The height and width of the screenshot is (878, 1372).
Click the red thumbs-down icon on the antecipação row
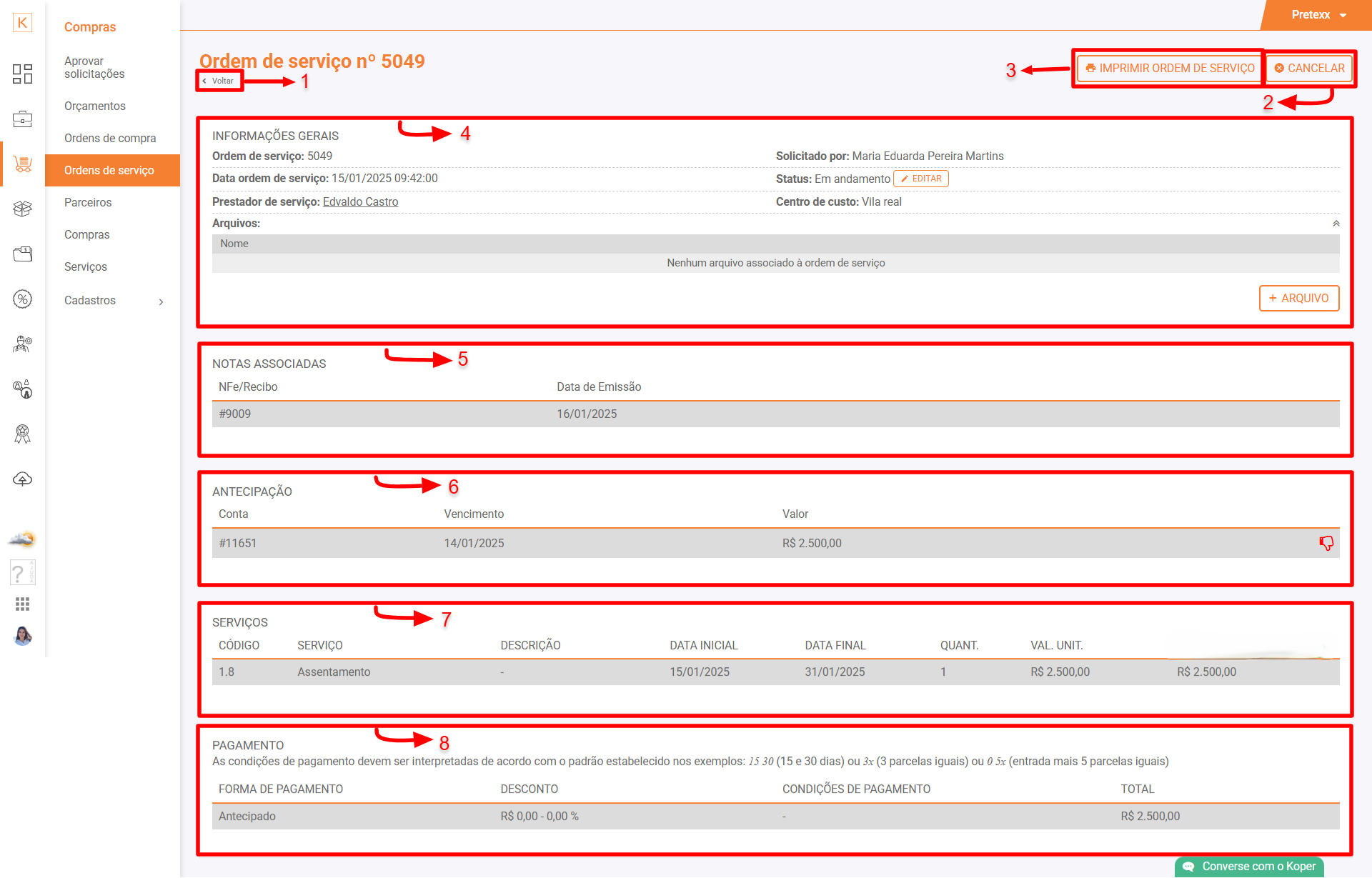(x=1326, y=543)
